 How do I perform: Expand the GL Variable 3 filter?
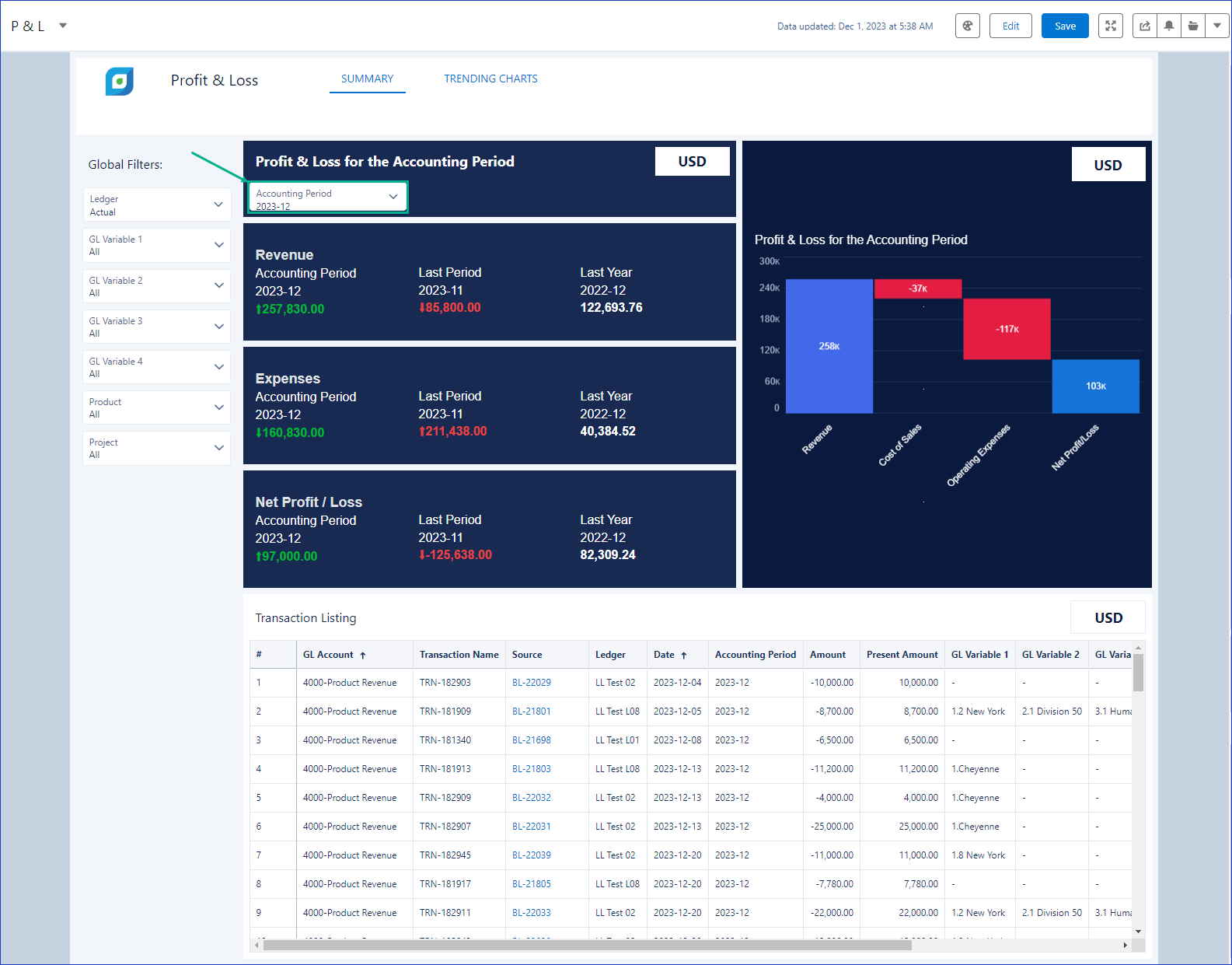(157, 327)
